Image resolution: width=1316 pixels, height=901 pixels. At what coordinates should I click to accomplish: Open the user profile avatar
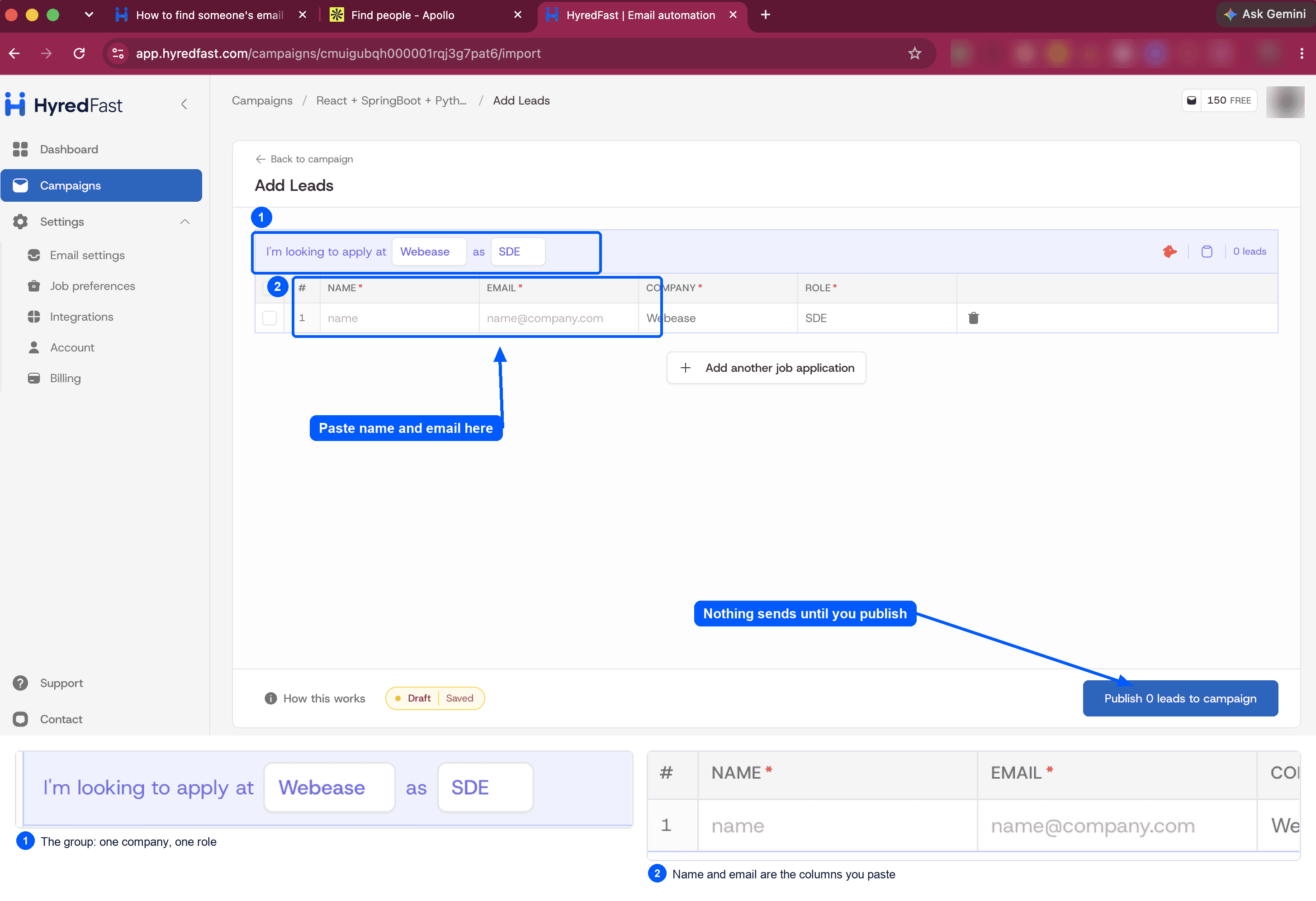(x=1285, y=101)
